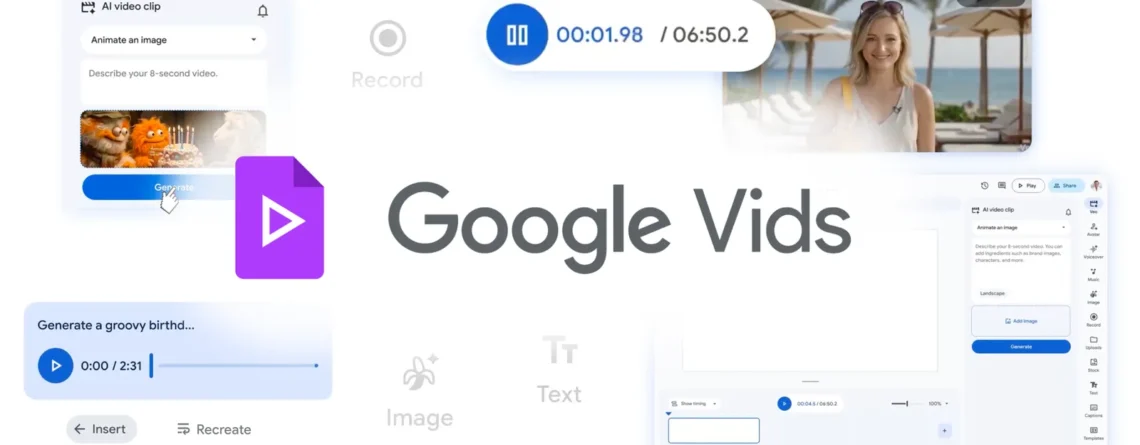Click the Play button in the editor header
The height and width of the screenshot is (445, 1140).
click(1028, 185)
